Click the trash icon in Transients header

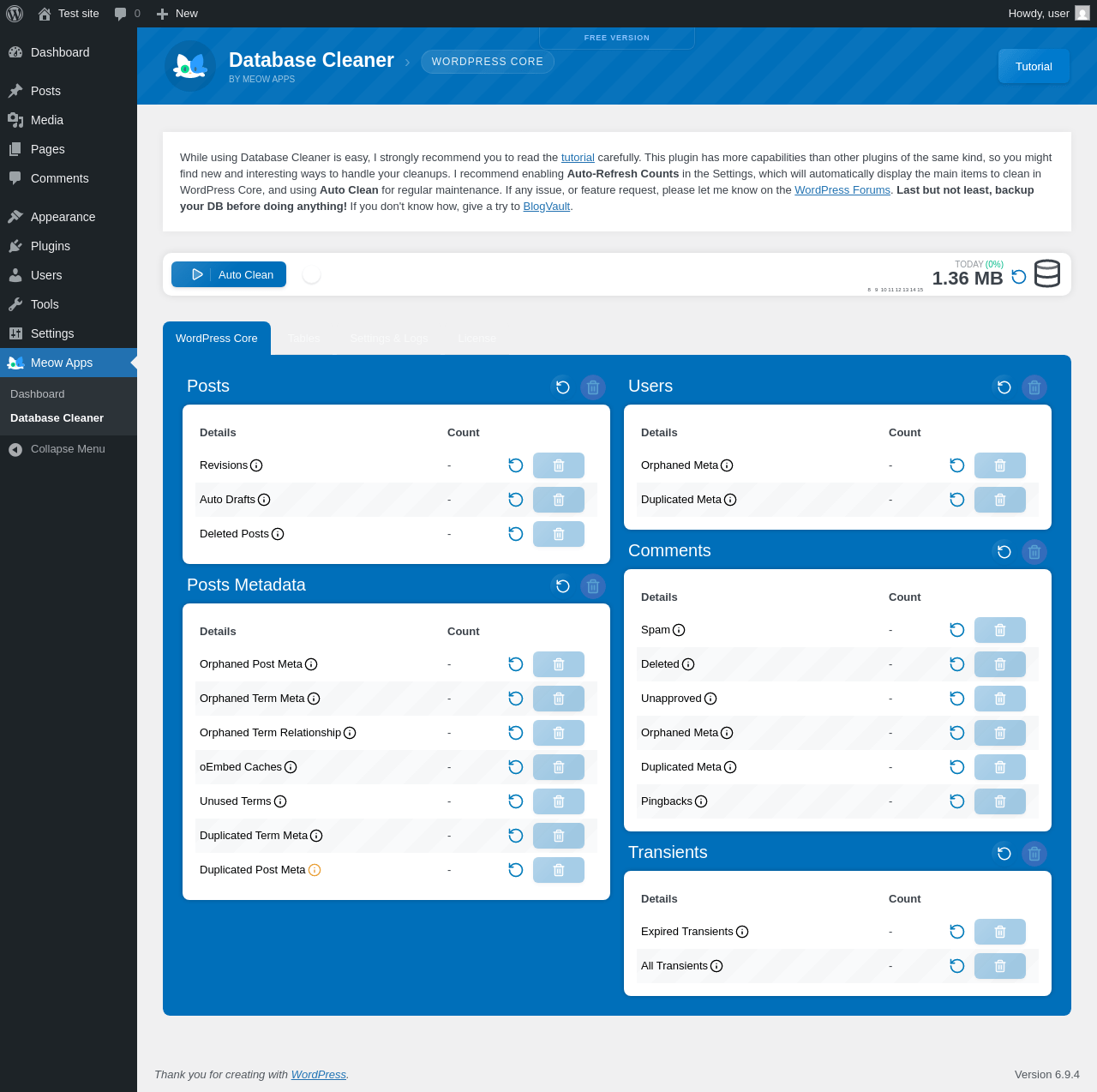point(1034,854)
